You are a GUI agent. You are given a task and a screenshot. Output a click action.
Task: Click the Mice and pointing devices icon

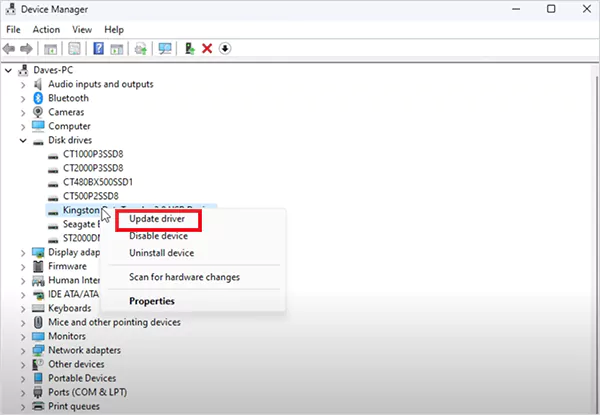pyautogui.click(x=38, y=322)
